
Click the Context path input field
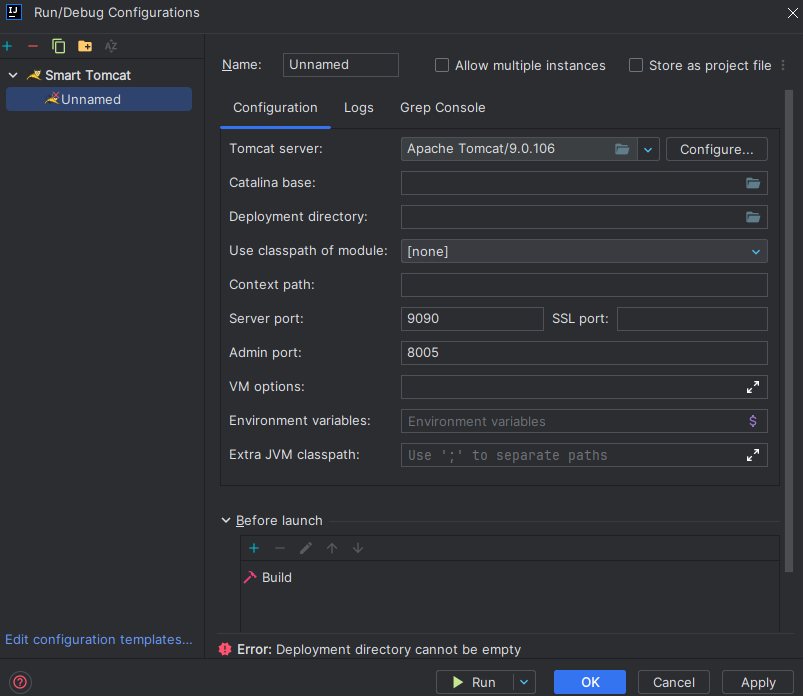pyautogui.click(x=584, y=285)
